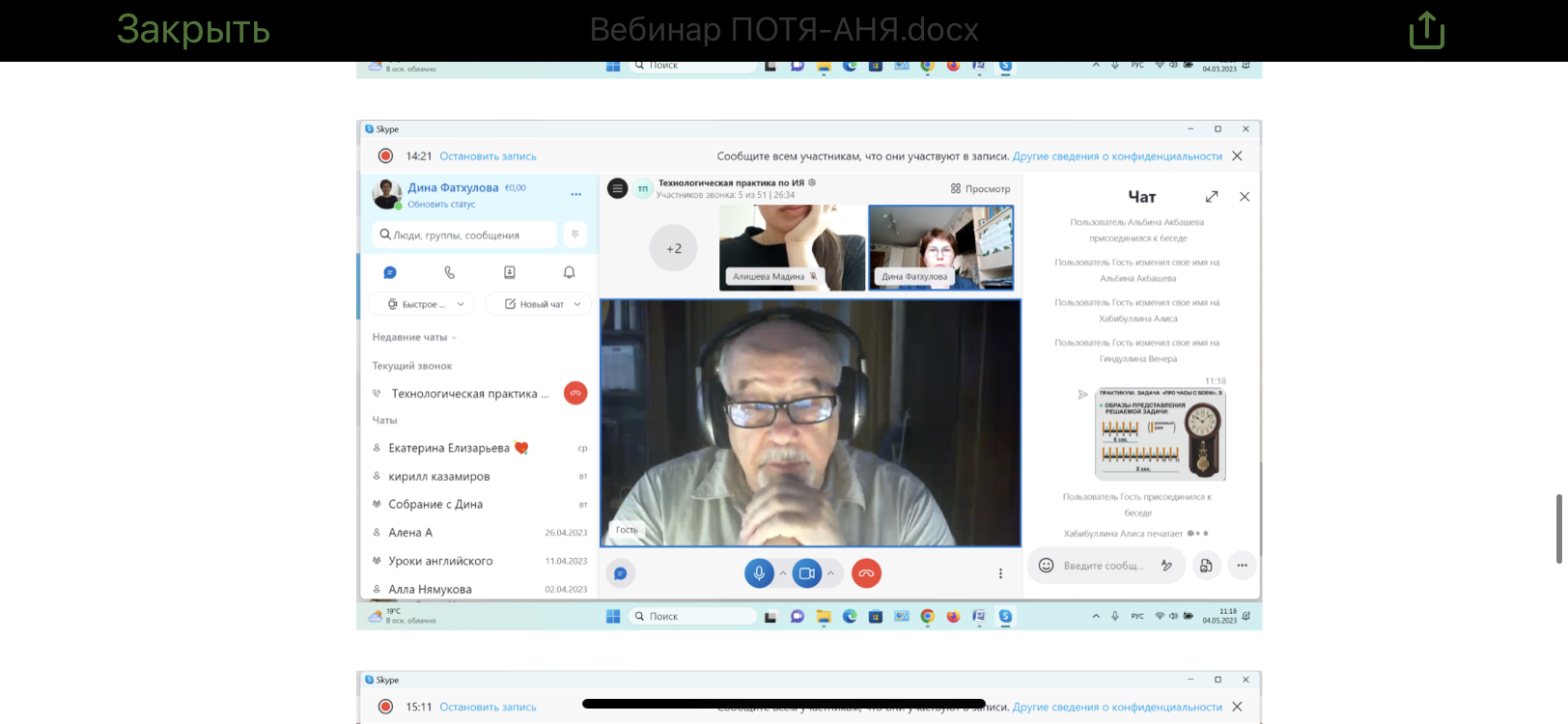Image resolution: width=1568 pixels, height=724 pixels.
Task: Tap Закрыть to close the document
Action: (x=193, y=30)
